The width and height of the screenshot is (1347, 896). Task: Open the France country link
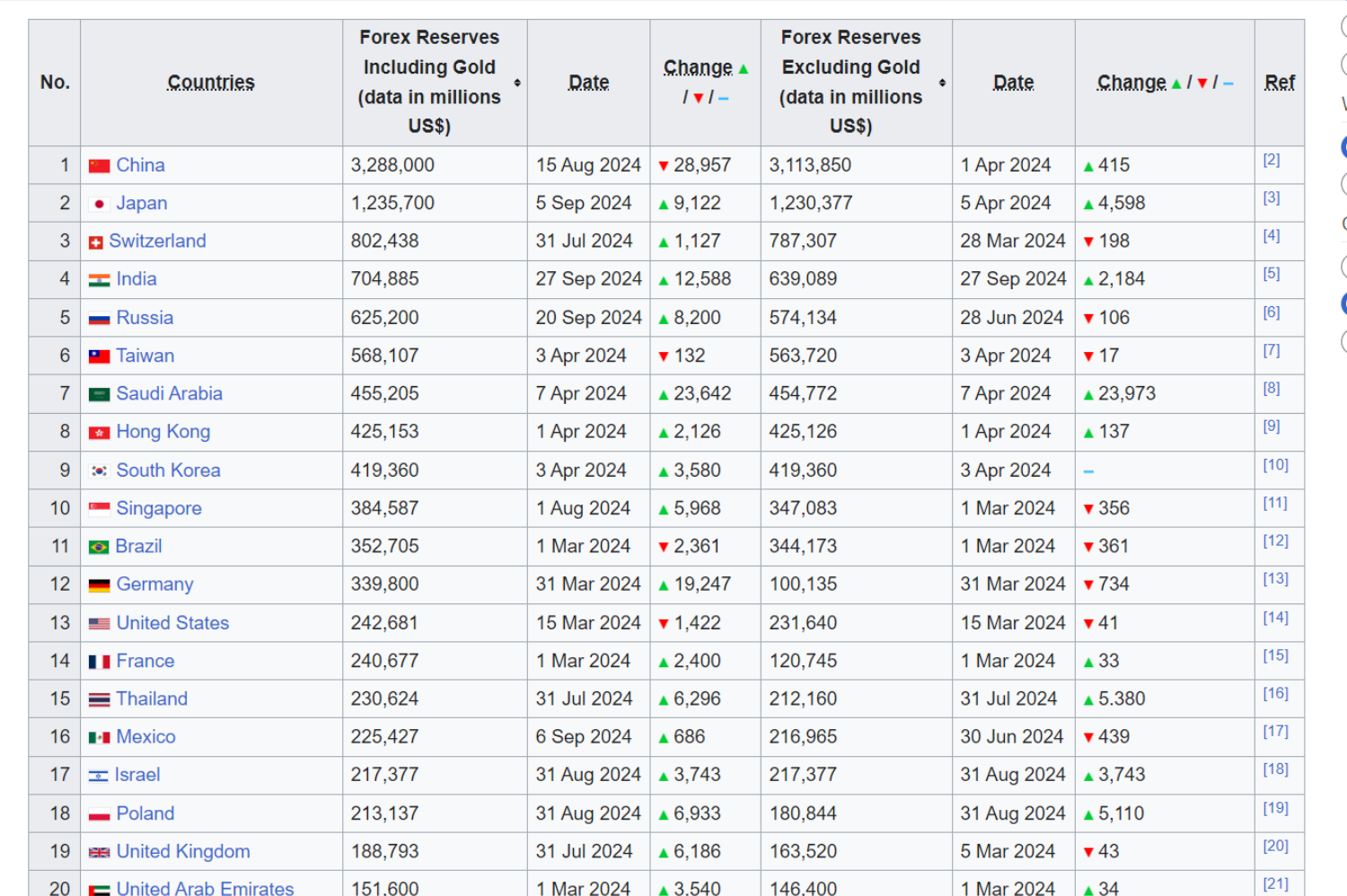145,661
